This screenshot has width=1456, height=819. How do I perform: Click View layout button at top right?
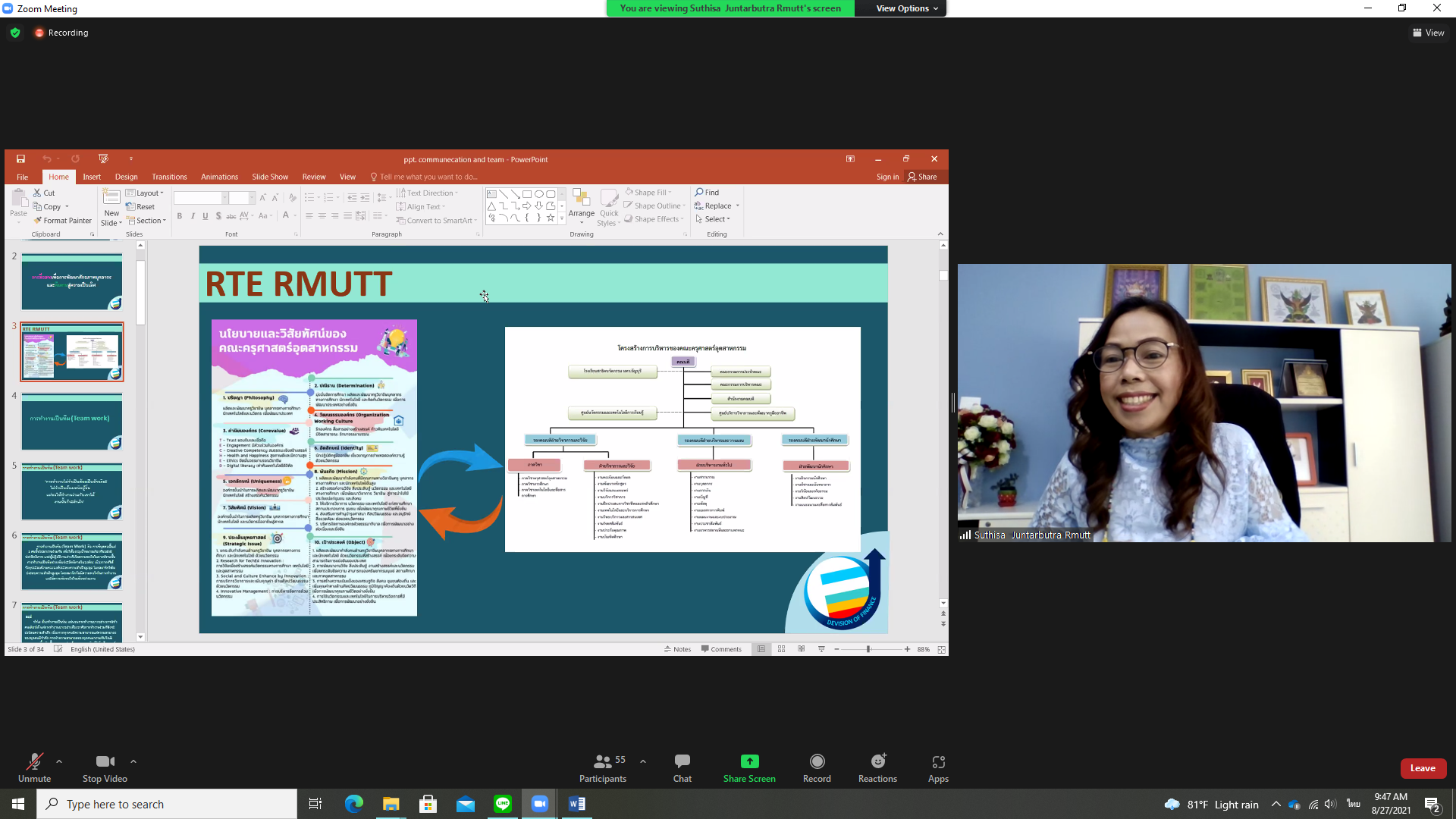[1428, 33]
